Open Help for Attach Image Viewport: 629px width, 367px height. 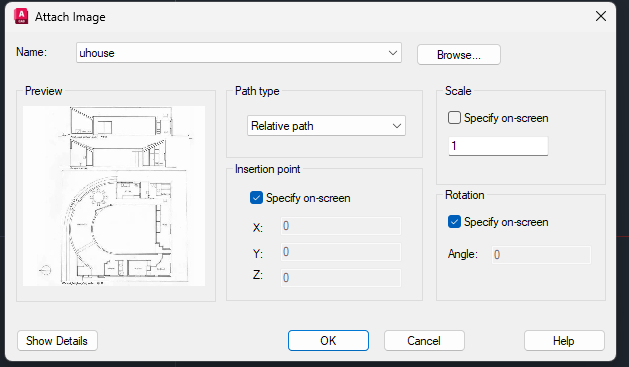click(564, 341)
